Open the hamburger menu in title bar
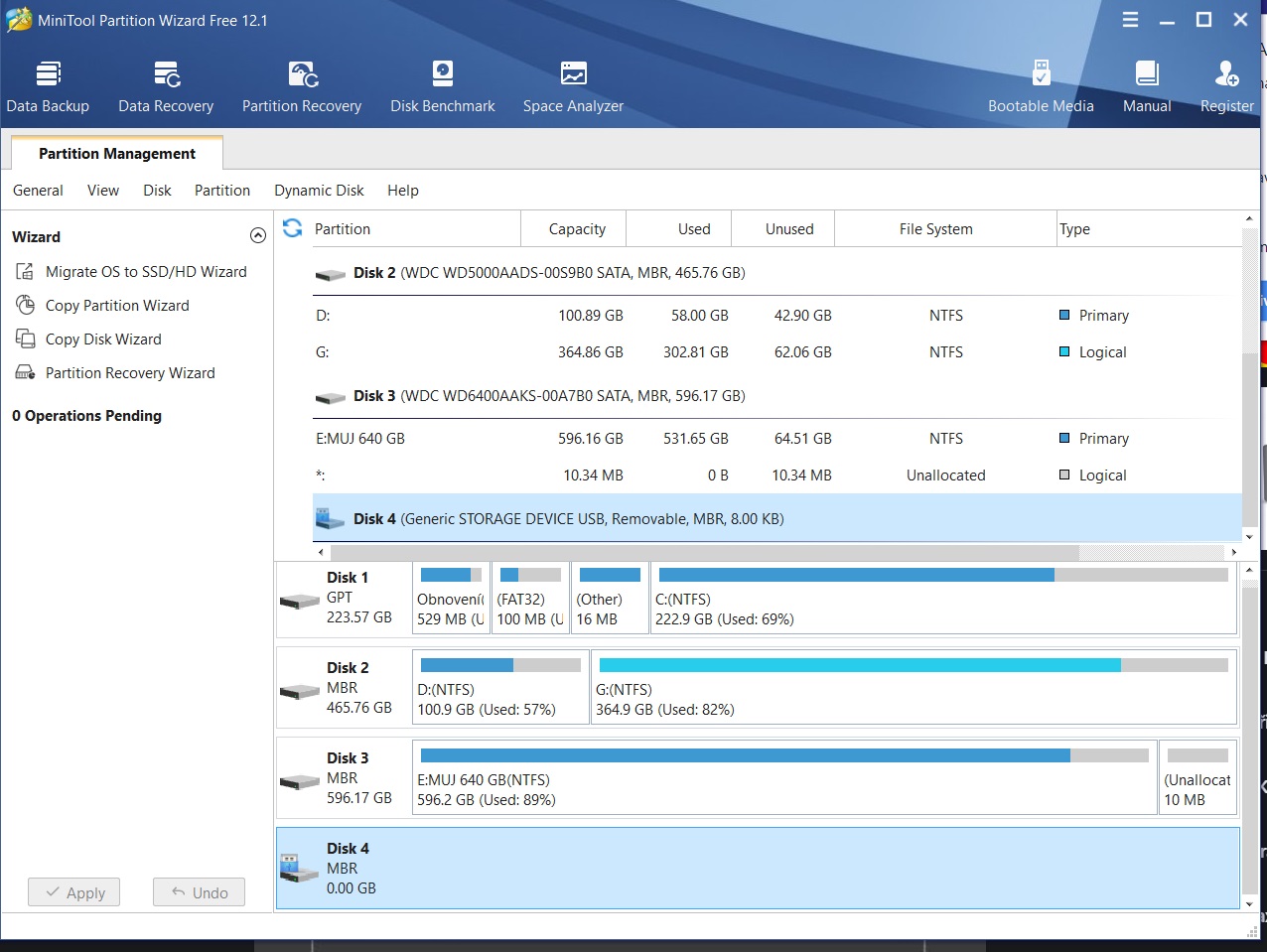The image size is (1267, 952). tap(1130, 20)
